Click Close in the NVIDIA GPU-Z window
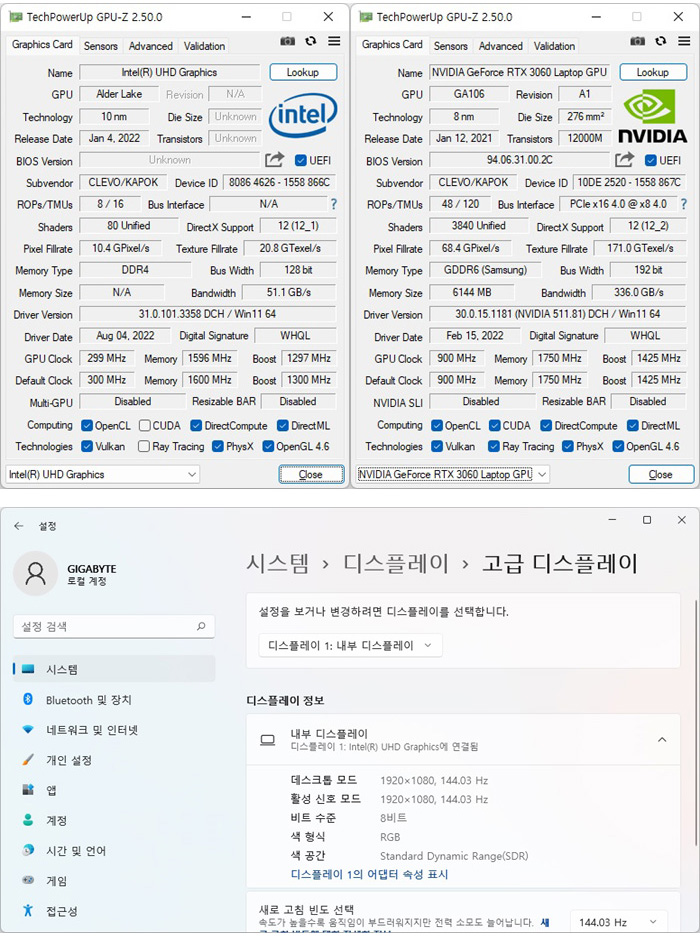700x939 pixels. pos(661,474)
